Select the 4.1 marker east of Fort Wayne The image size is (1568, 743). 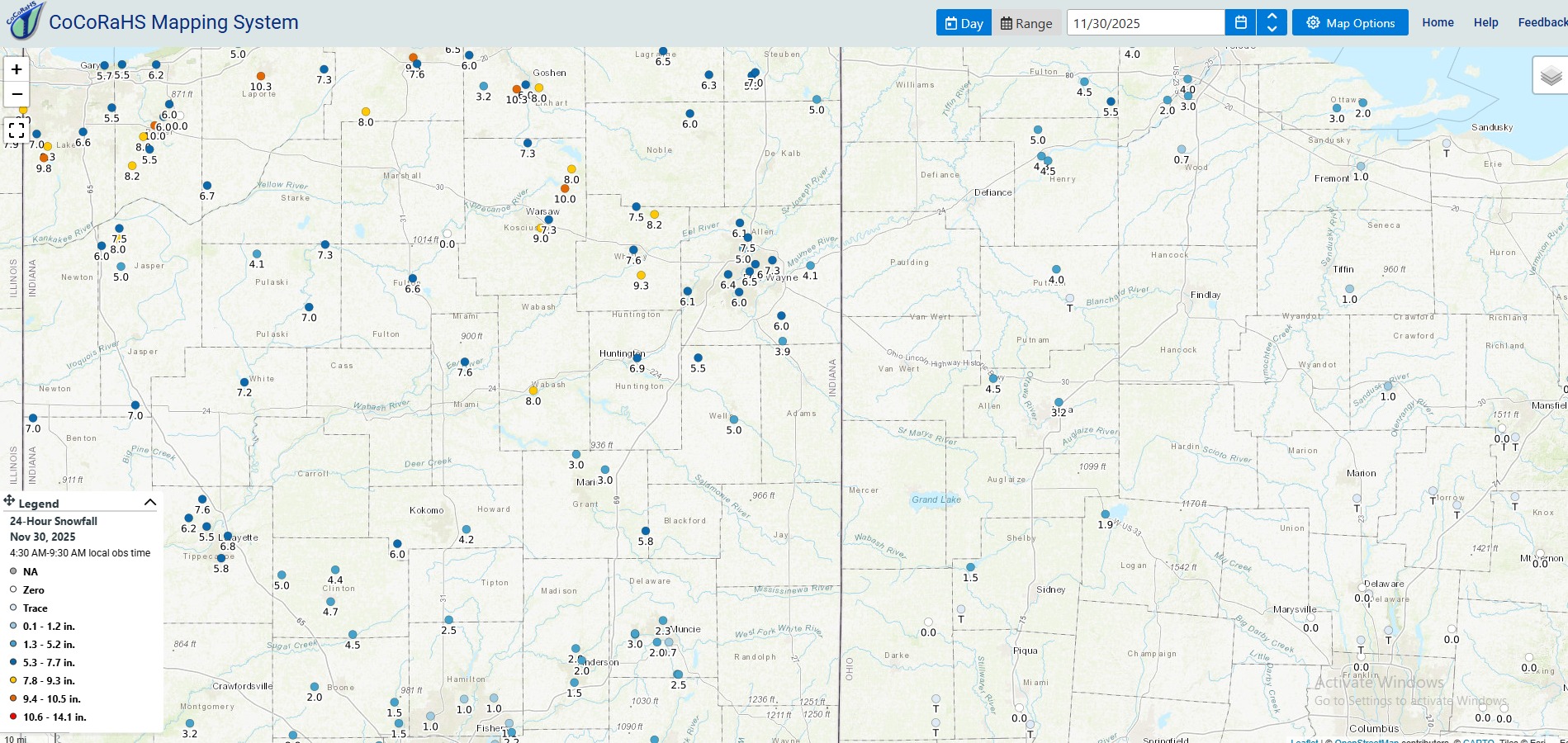(x=810, y=265)
